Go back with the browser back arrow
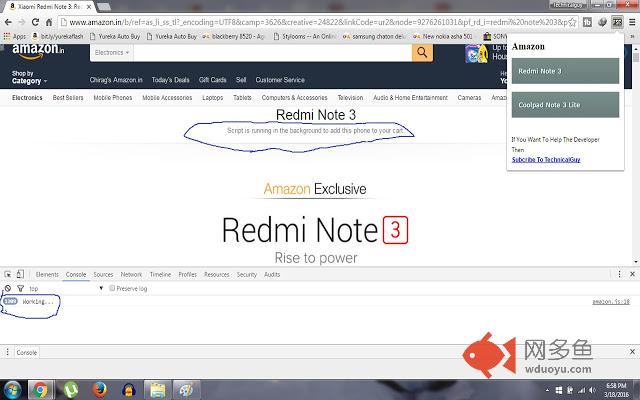The image size is (640, 400). pos(8,22)
